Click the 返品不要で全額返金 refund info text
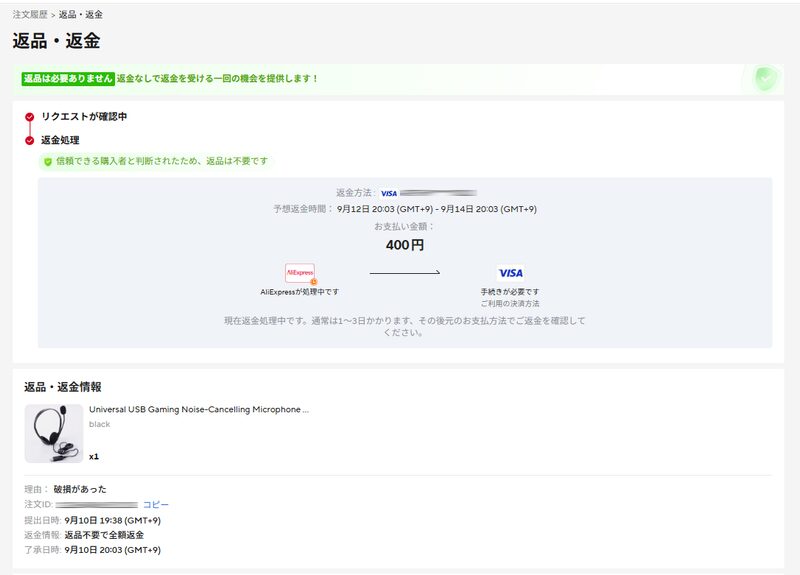The height and width of the screenshot is (575, 800). pos(104,535)
